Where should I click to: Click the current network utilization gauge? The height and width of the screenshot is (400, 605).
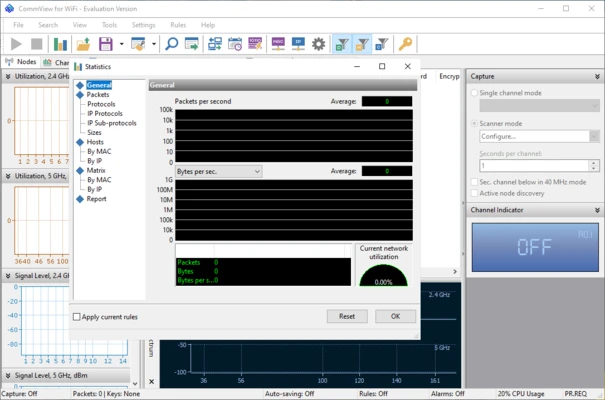[x=384, y=276]
